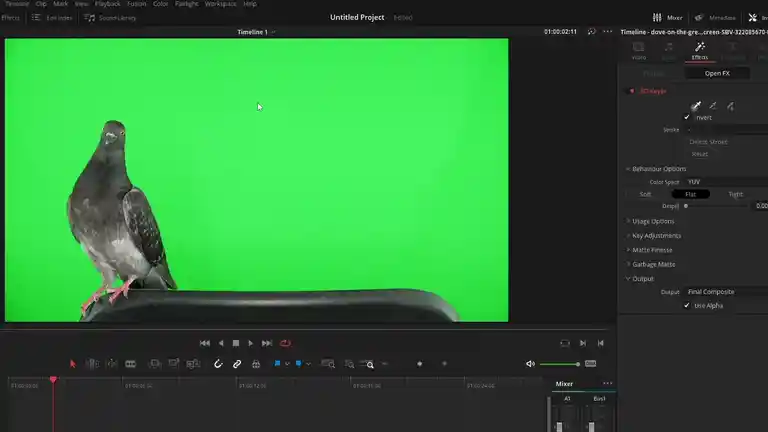
Task: Jump to last frame in transport
Action: [x=266, y=343]
